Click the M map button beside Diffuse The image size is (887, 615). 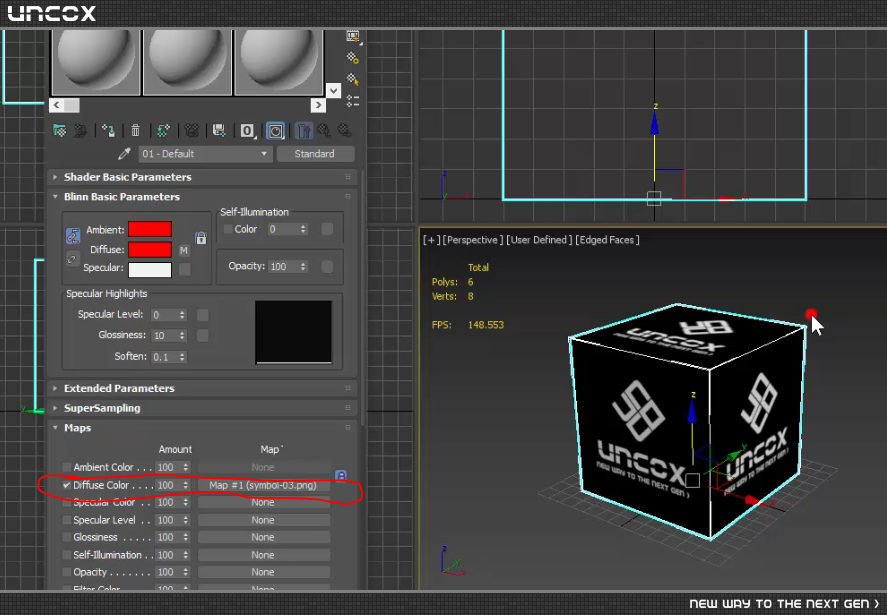184,250
